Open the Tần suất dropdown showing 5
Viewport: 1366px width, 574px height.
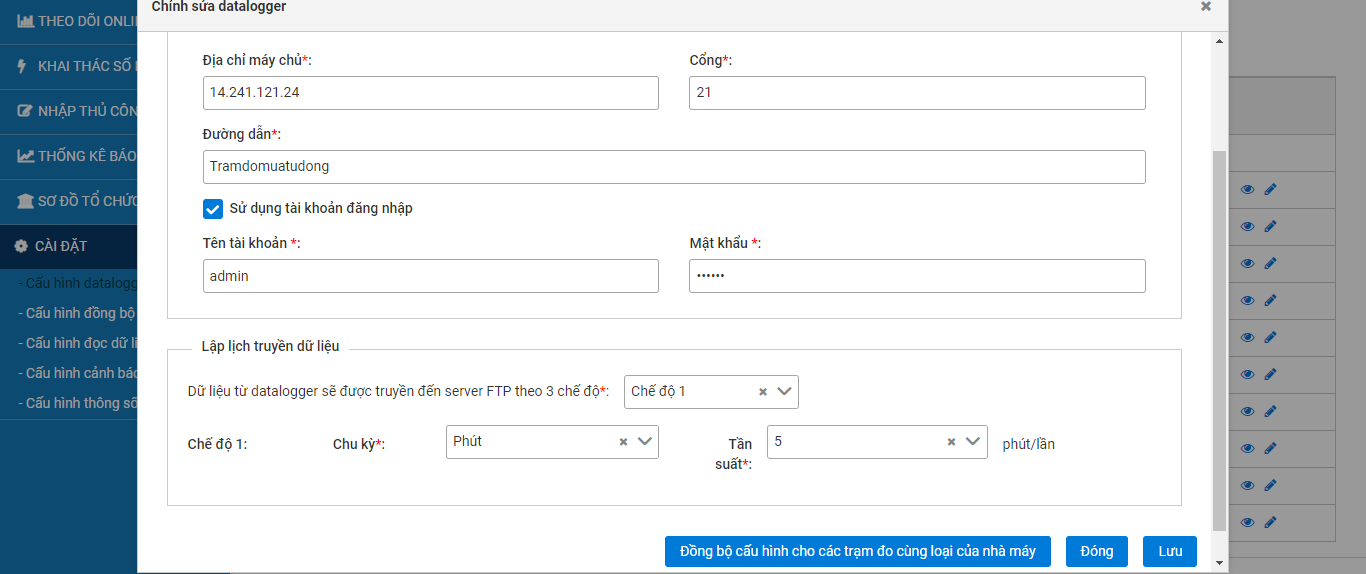[974, 441]
